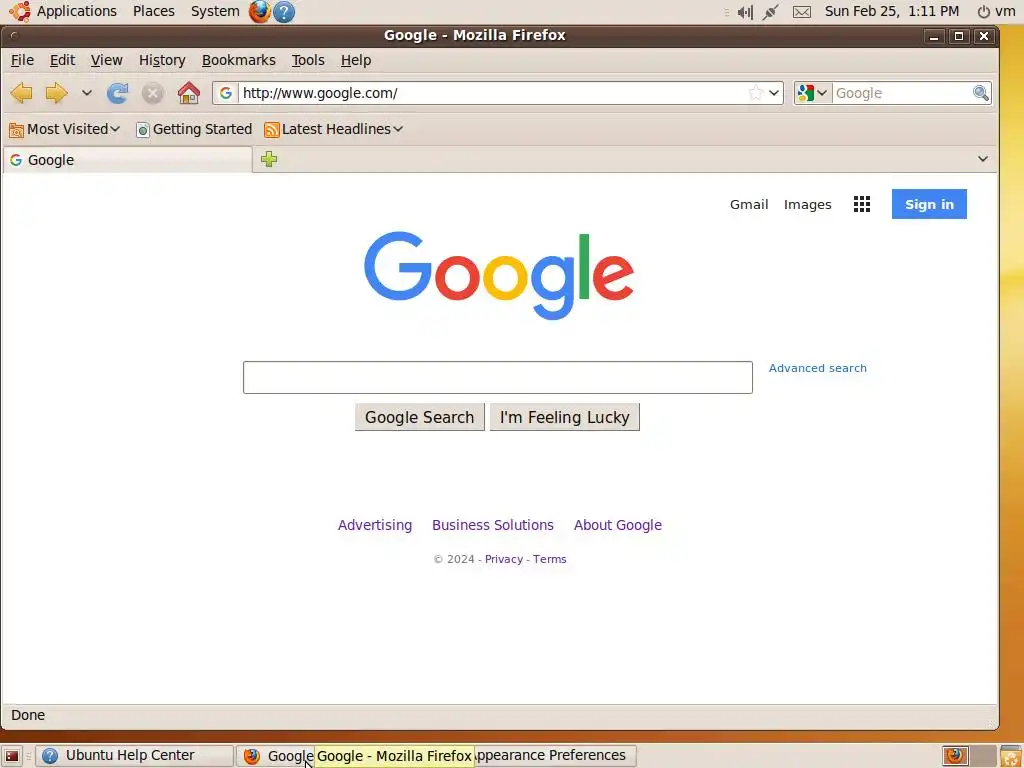
Task: Reload the current page
Action: click(x=118, y=93)
